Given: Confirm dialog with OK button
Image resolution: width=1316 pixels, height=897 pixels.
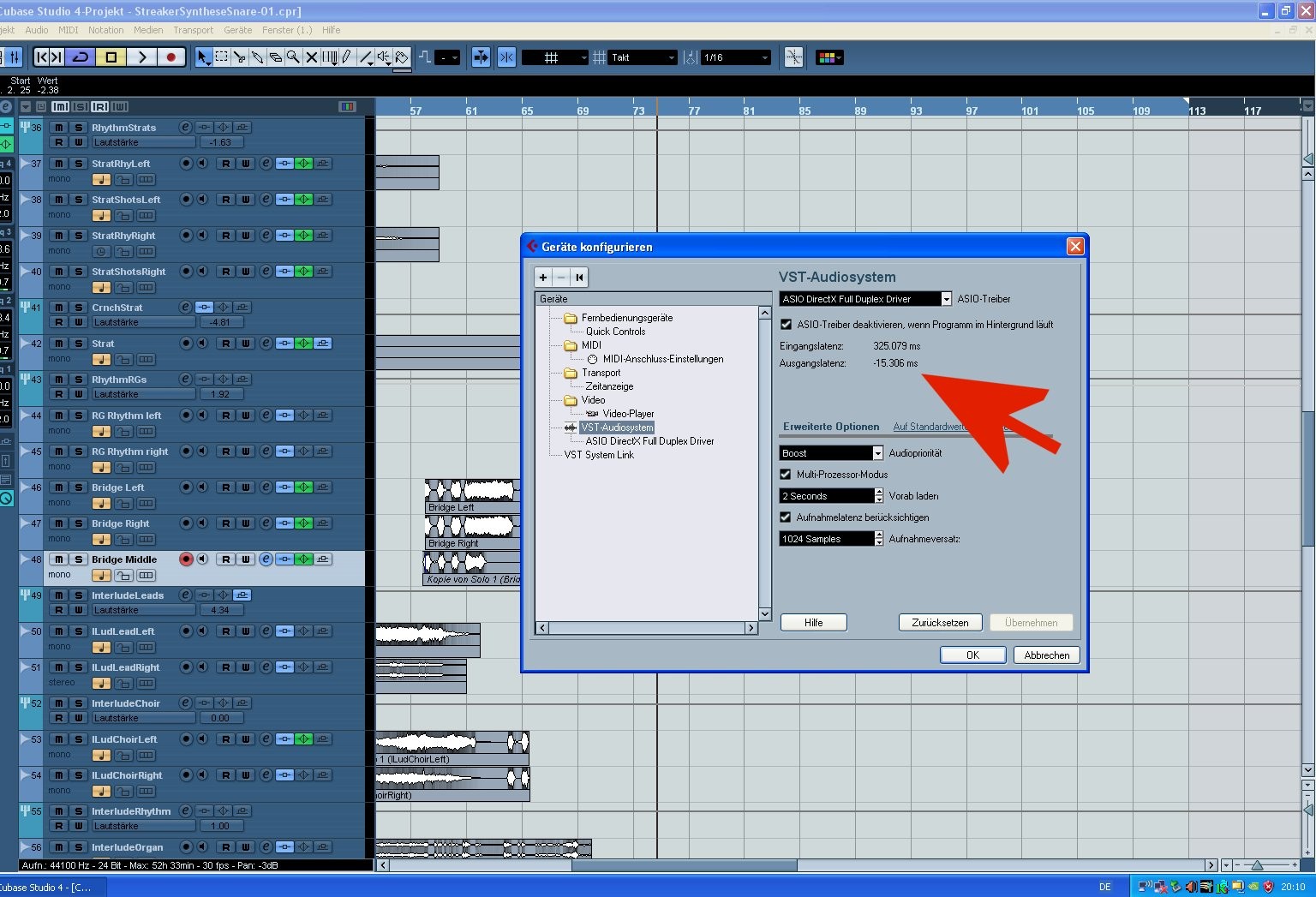Looking at the screenshot, I should [972, 655].
